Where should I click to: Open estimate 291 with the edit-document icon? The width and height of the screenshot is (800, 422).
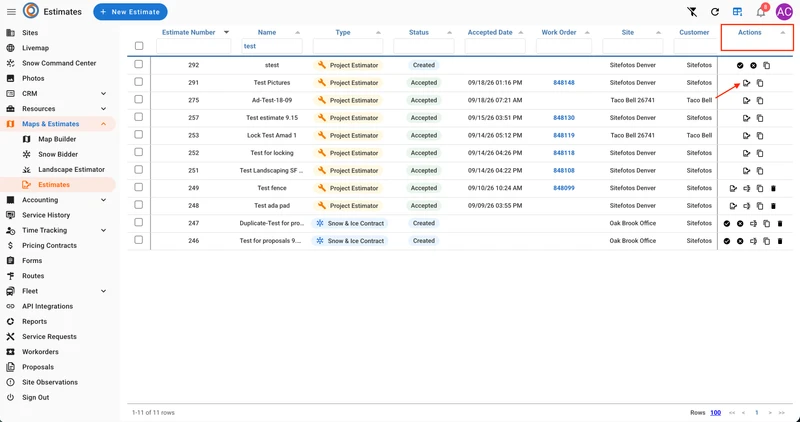746,83
